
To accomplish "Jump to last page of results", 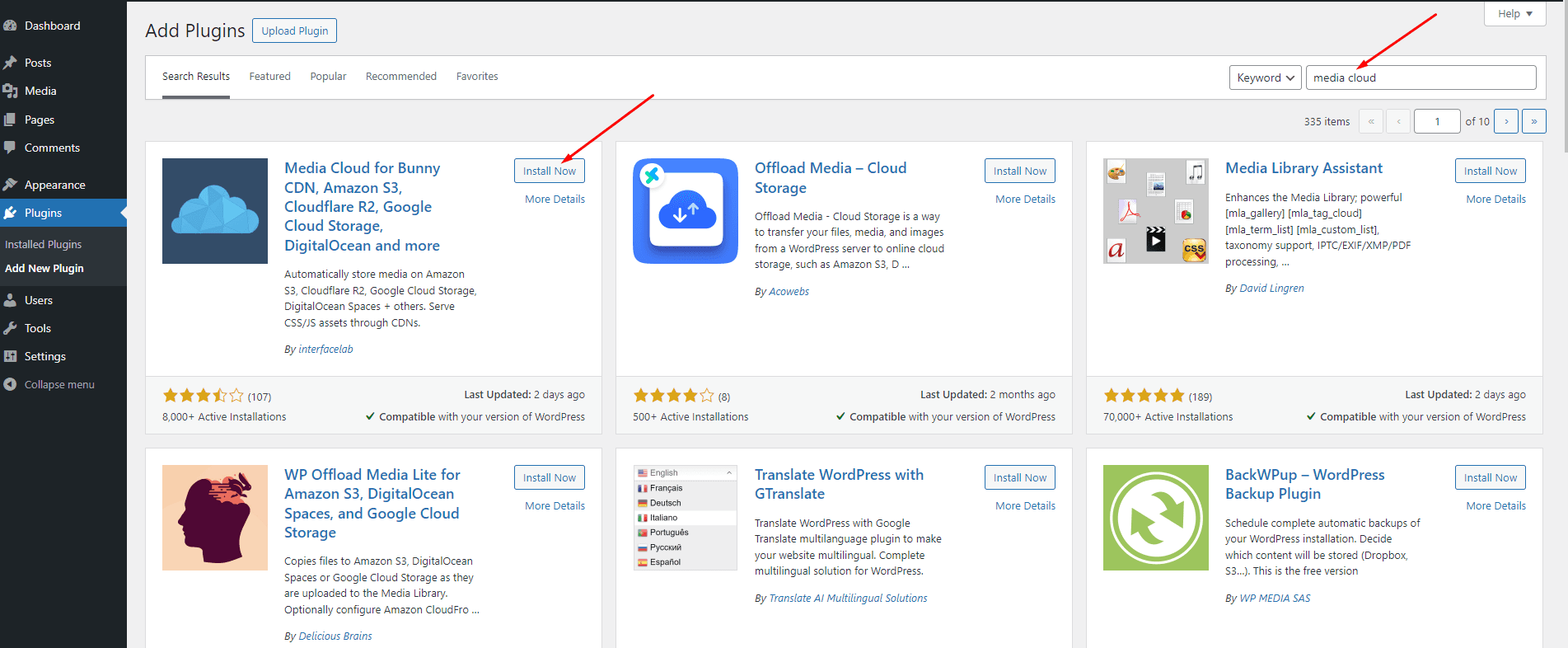I will [1533, 121].
